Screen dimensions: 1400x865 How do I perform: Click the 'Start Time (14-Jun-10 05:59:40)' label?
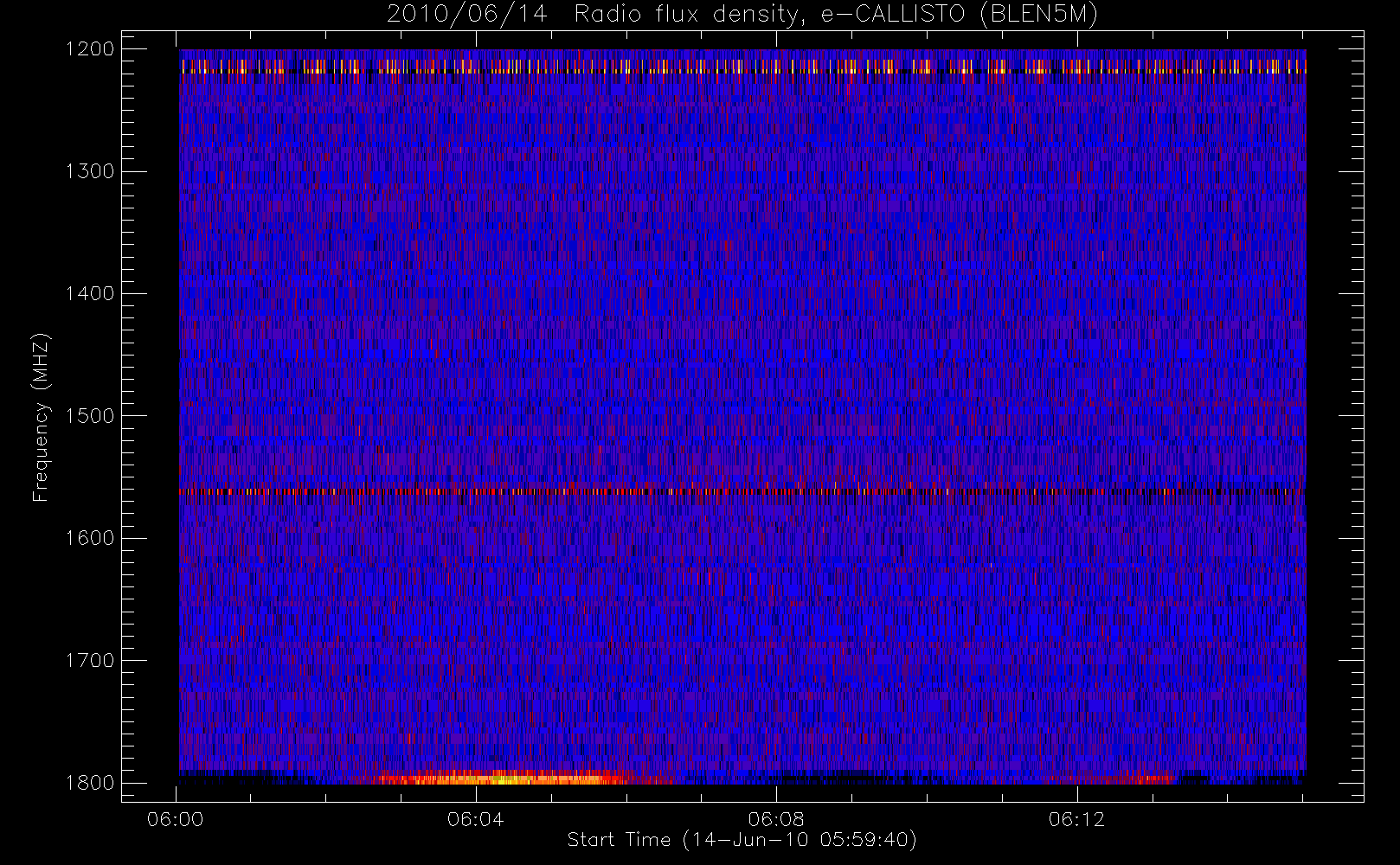[742, 840]
